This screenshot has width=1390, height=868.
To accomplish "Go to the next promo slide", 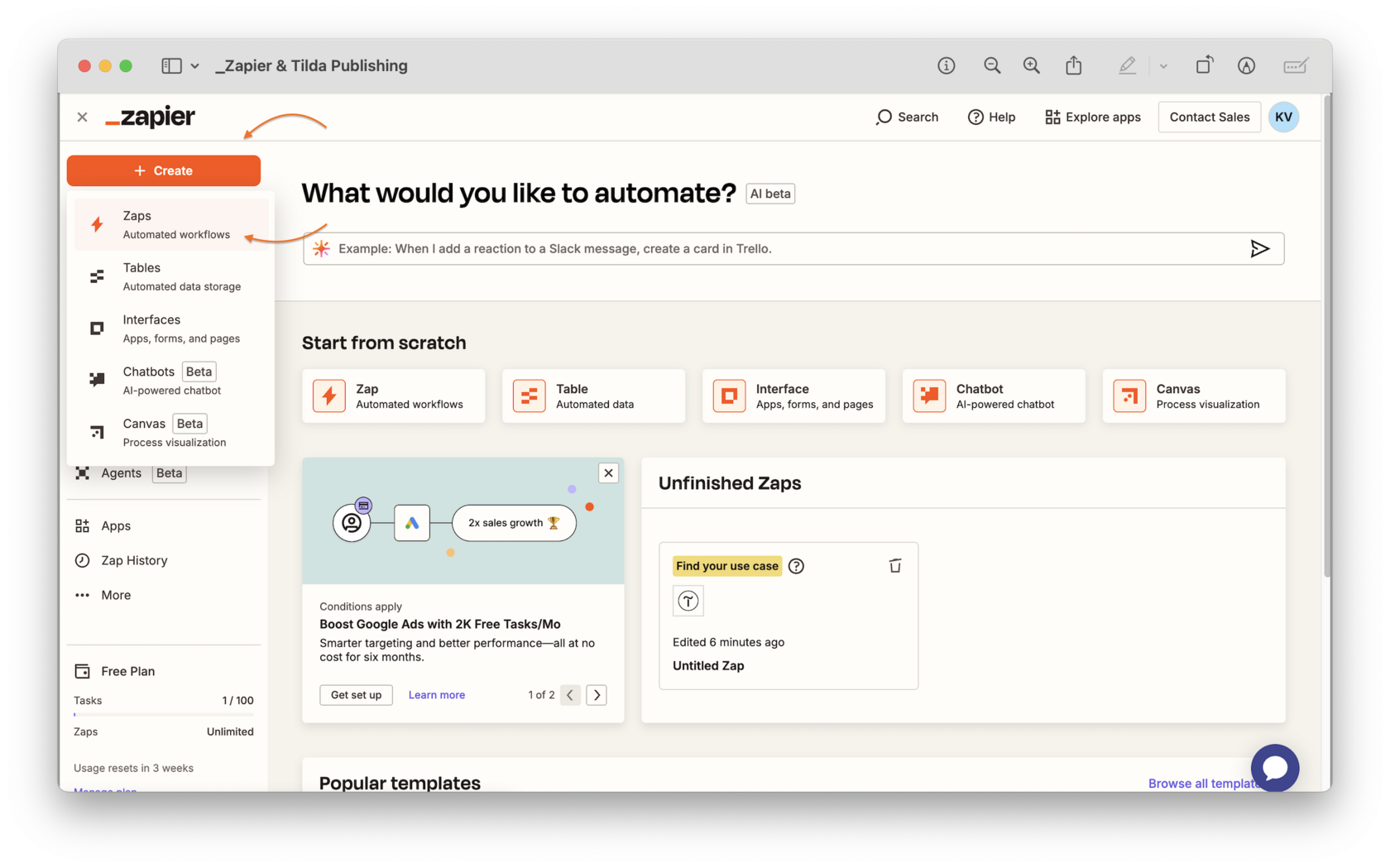I will [597, 695].
